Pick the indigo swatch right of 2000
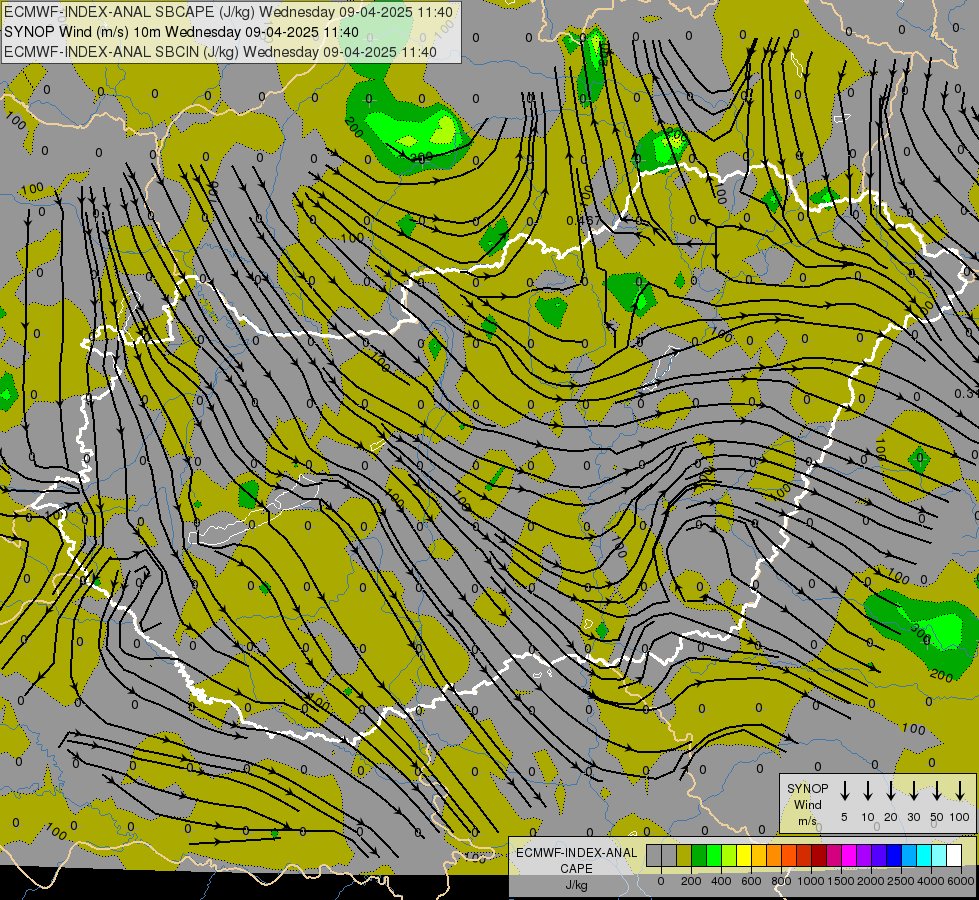The image size is (979, 900). point(878,855)
